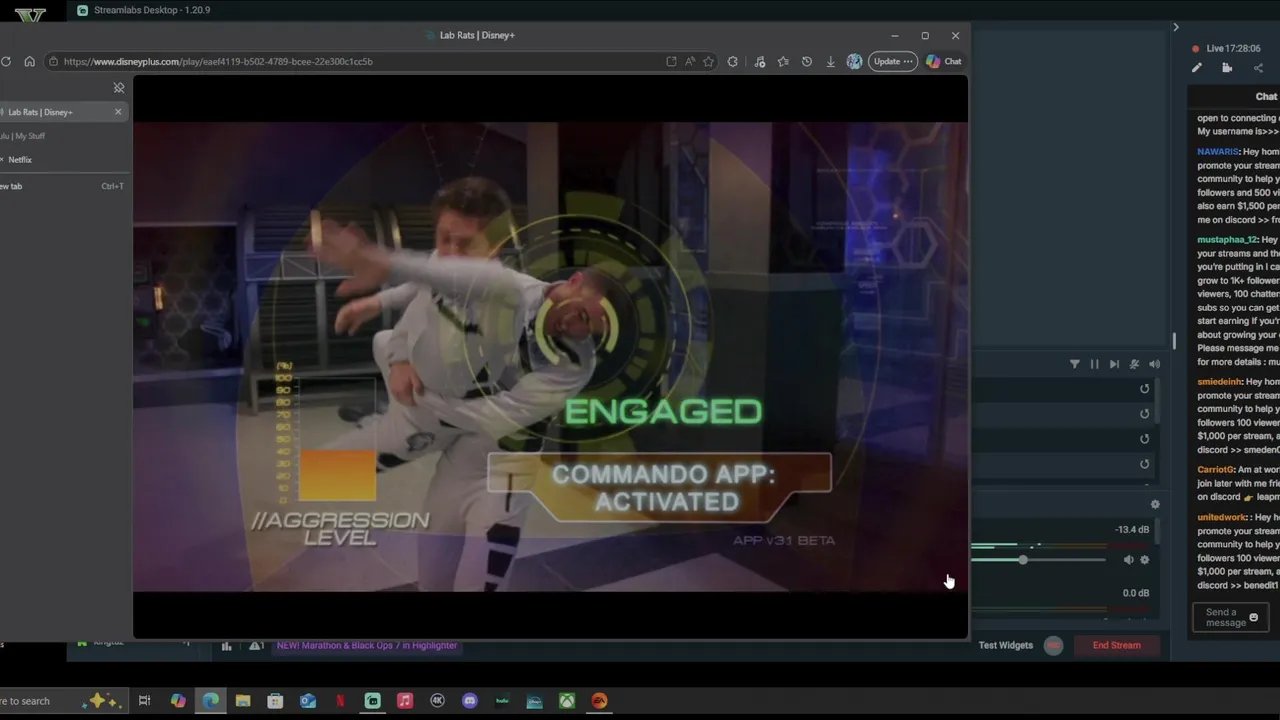Screen dimensions: 1280x720
Task: Click the round REC record button
Action: 1053,646
